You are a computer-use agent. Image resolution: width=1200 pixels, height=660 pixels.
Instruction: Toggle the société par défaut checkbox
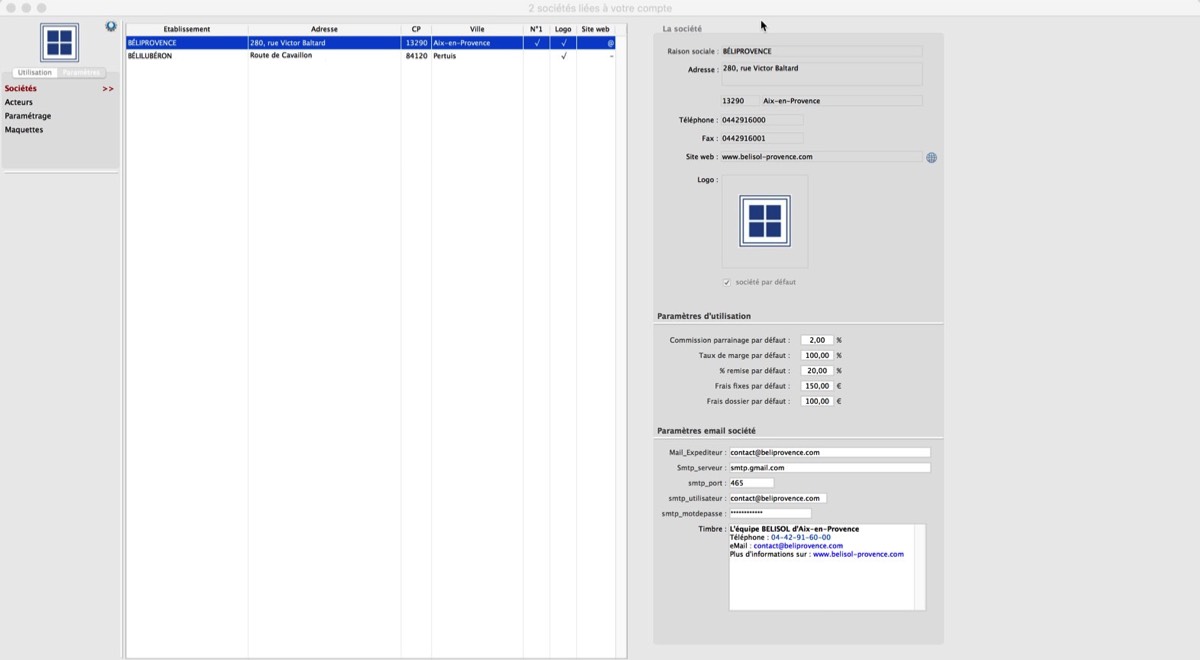(x=727, y=282)
